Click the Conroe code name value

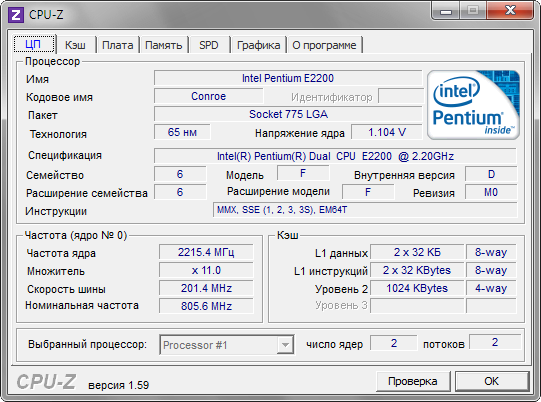click(x=208, y=96)
